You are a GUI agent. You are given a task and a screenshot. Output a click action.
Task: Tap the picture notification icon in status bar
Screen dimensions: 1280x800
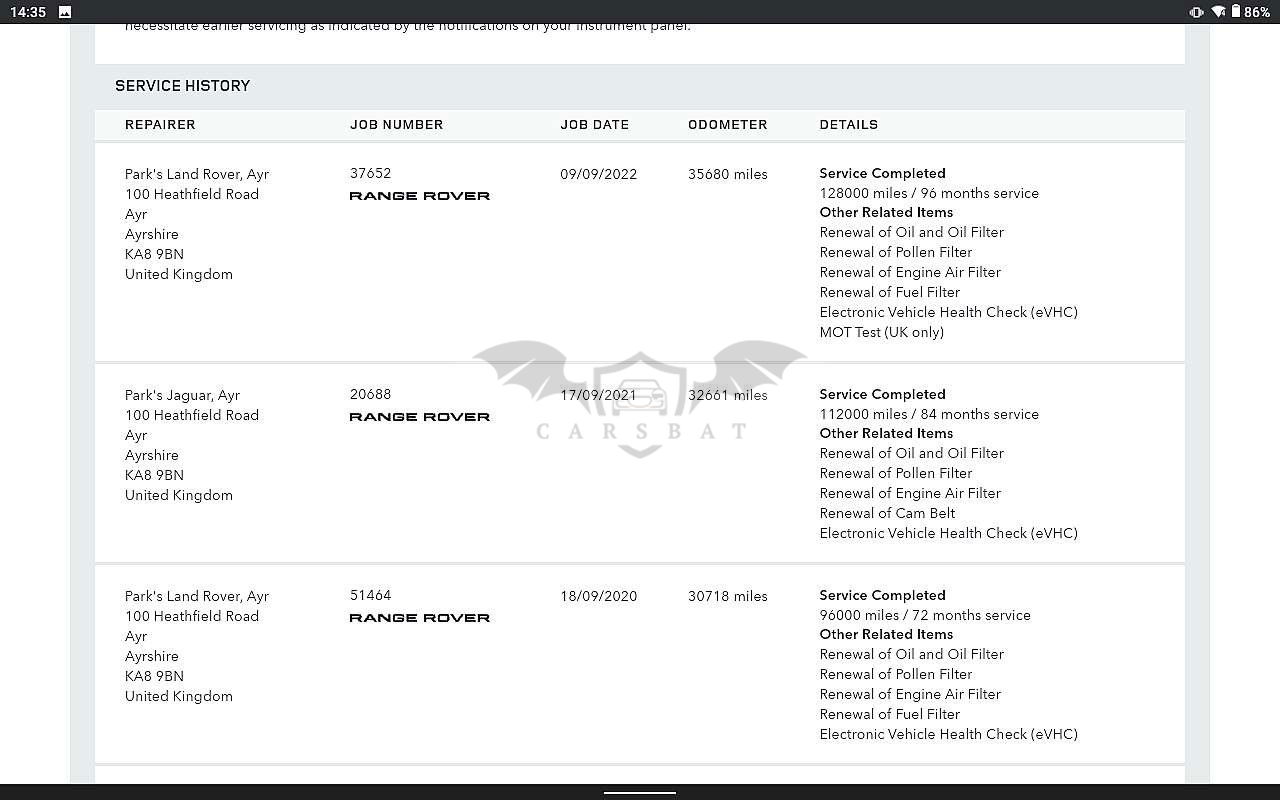click(x=65, y=12)
